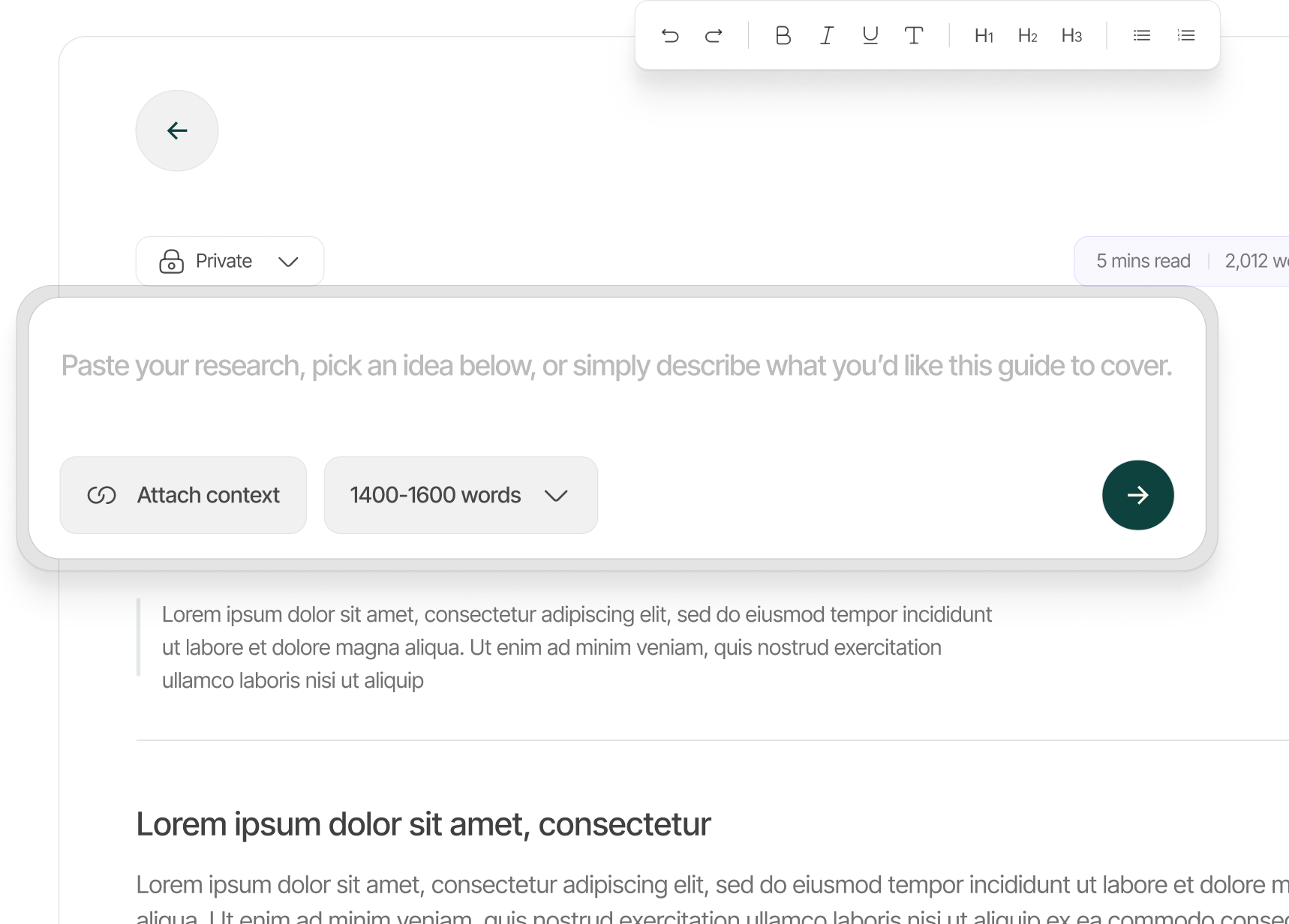Viewport: 1289px width, 924px height.
Task: Toggle underline formatting
Action: pyautogui.click(x=870, y=35)
